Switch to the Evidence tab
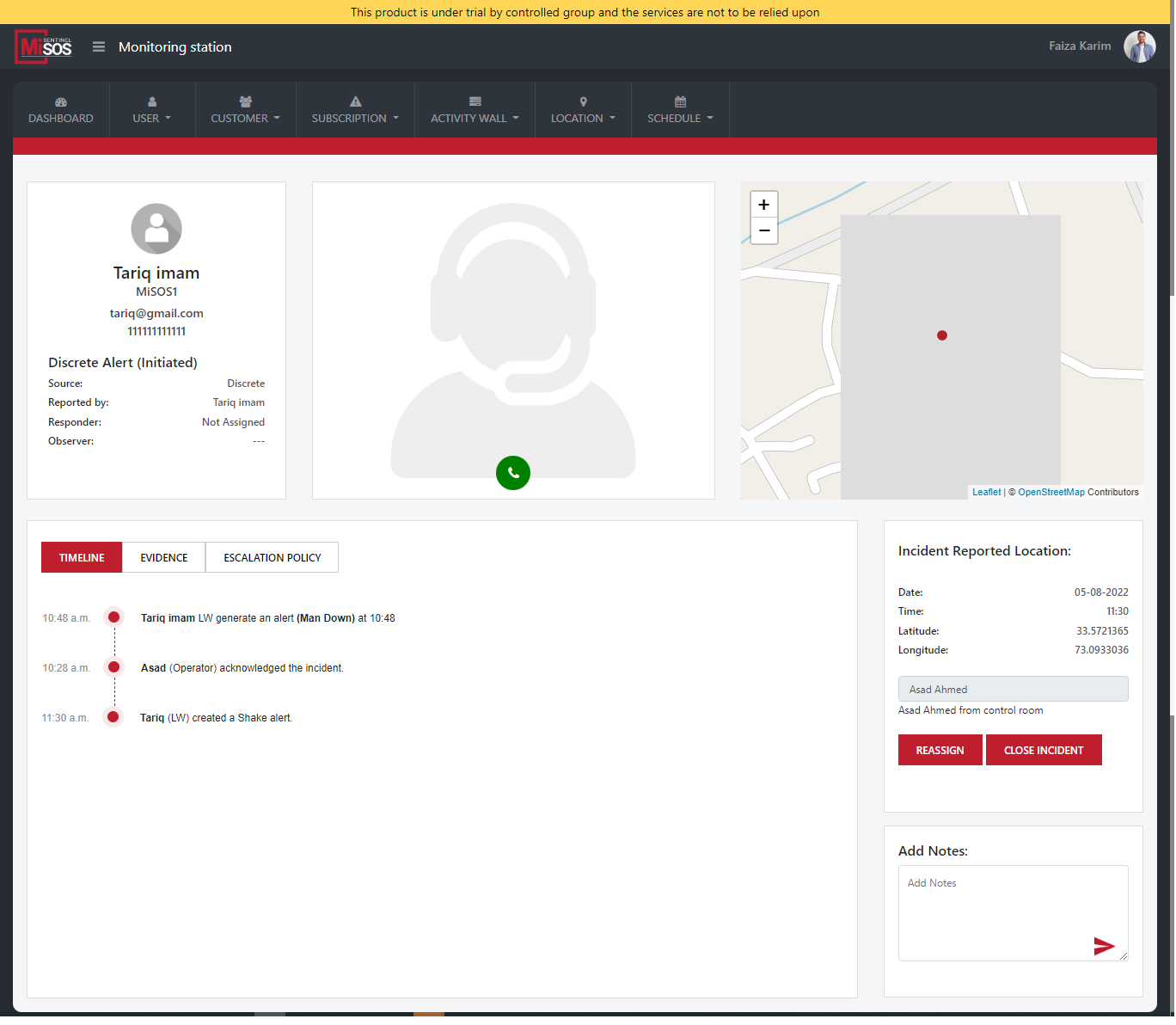Screen dimensions: 1176x1025 click(x=163, y=557)
